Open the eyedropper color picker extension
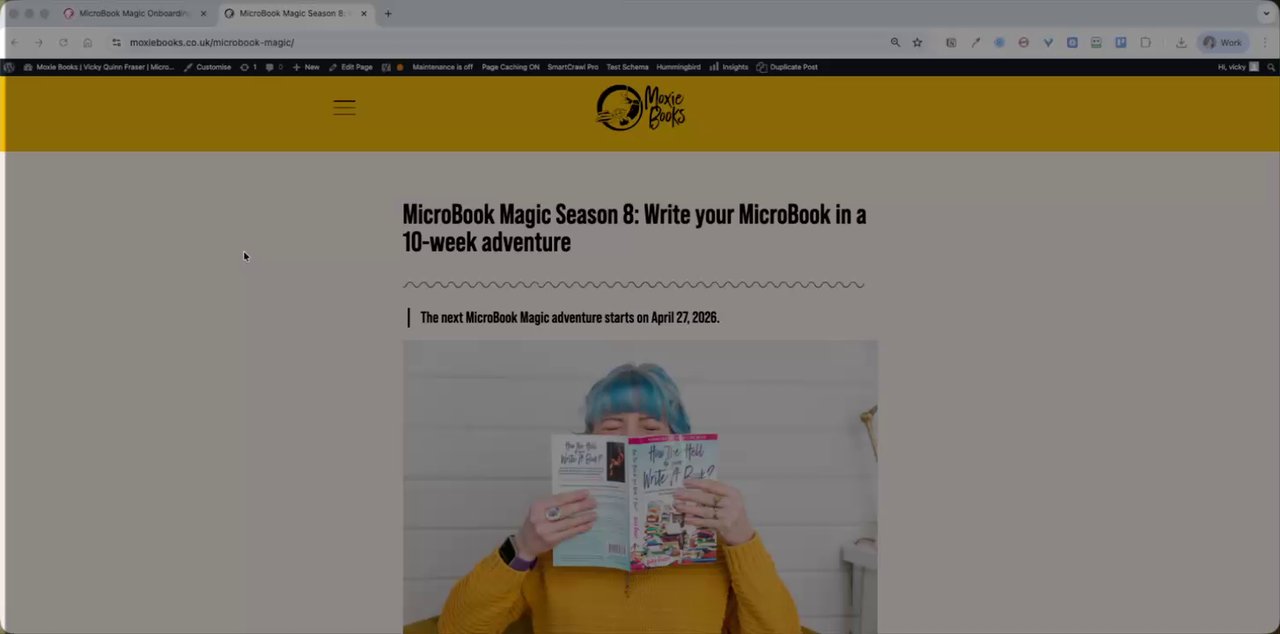This screenshot has width=1280, height=634. (x=975, y=43)
